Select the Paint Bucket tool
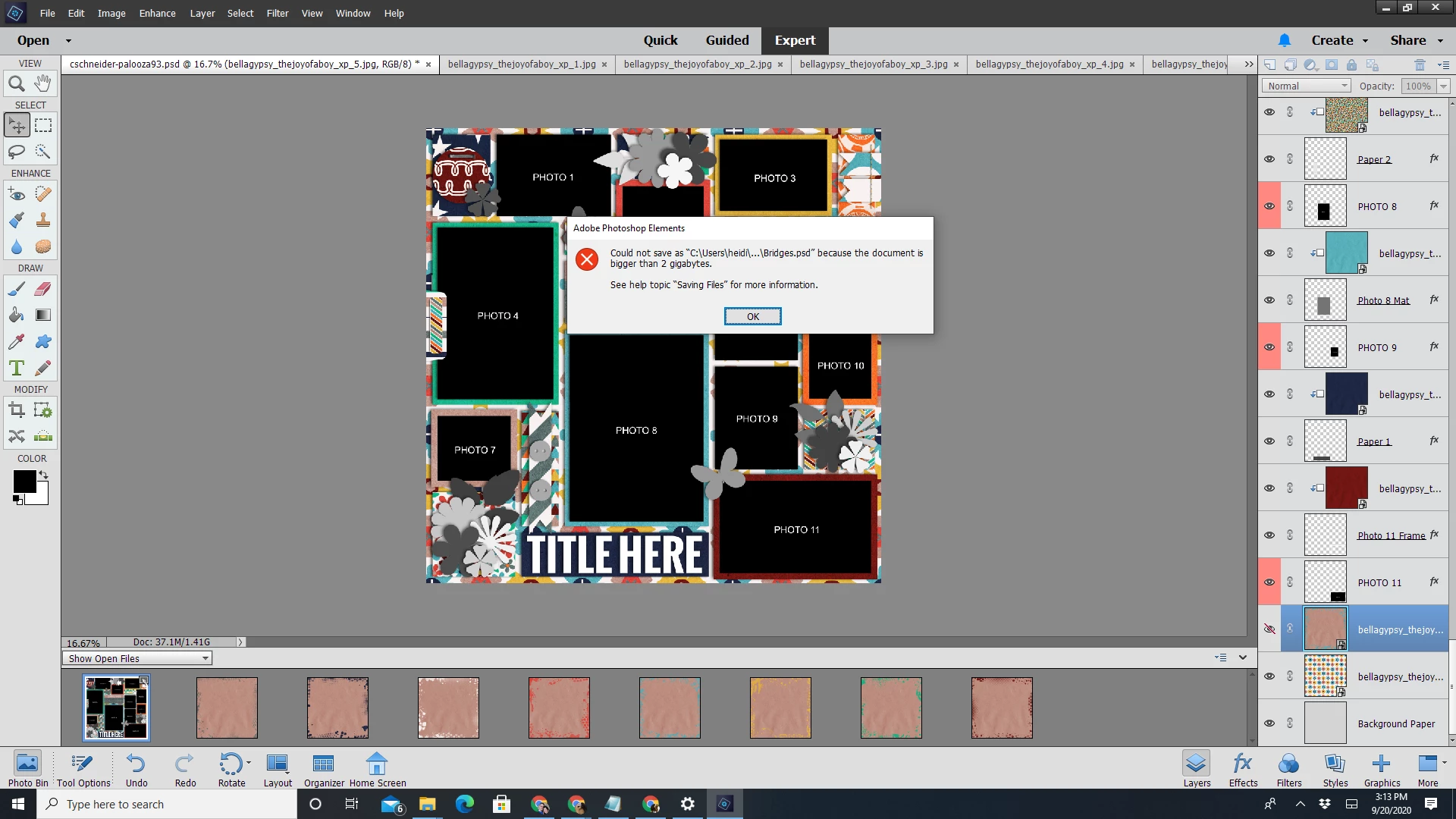 (17, 315)
